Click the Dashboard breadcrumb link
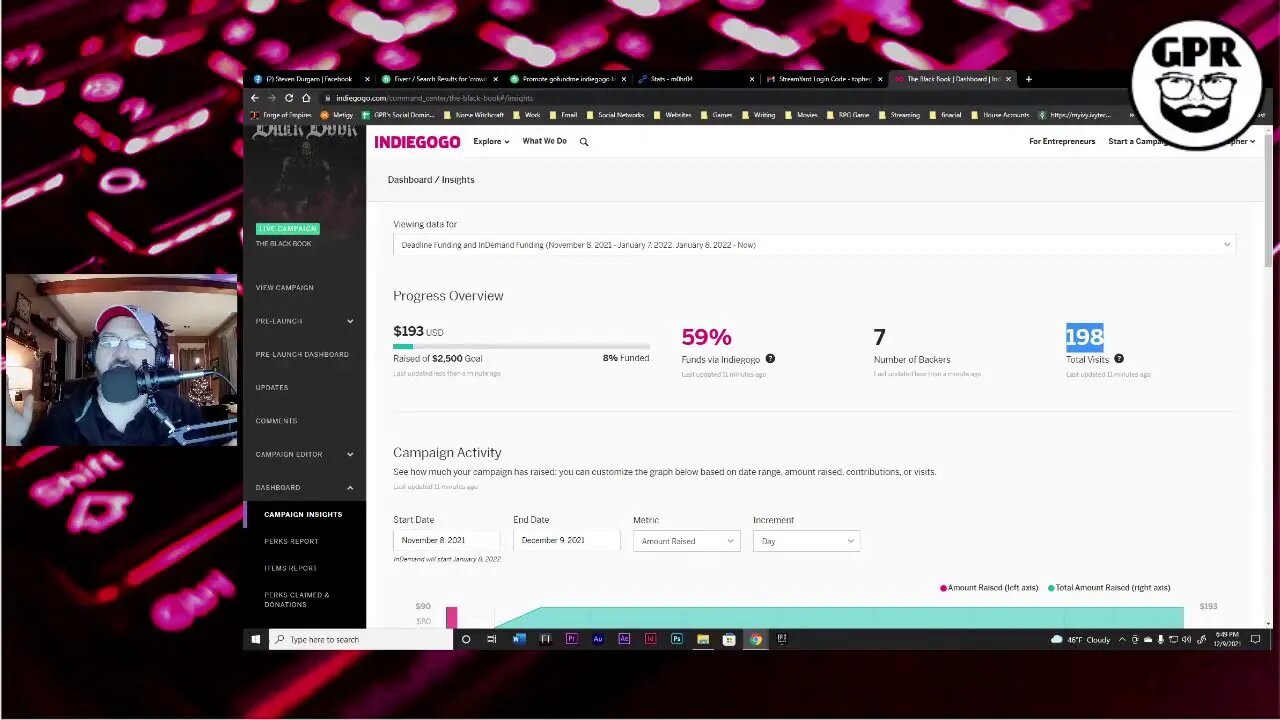1280x720 pixels. [x=410, y=180]
